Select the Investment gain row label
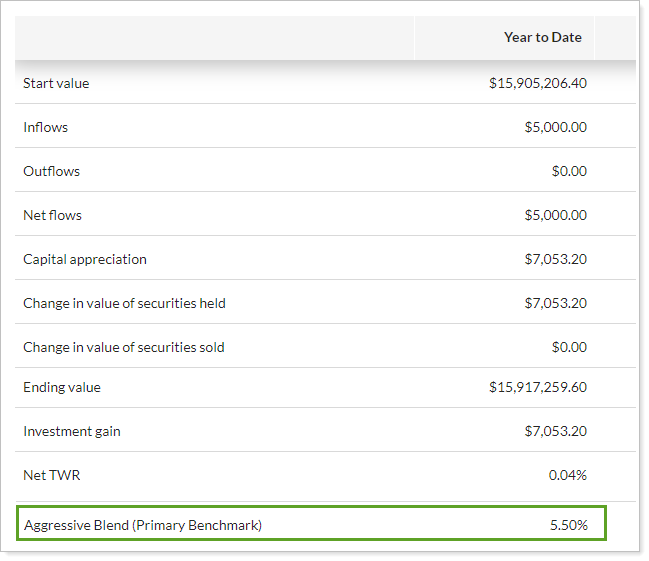Viewport: 649px width, 561px height. (72, 431)
